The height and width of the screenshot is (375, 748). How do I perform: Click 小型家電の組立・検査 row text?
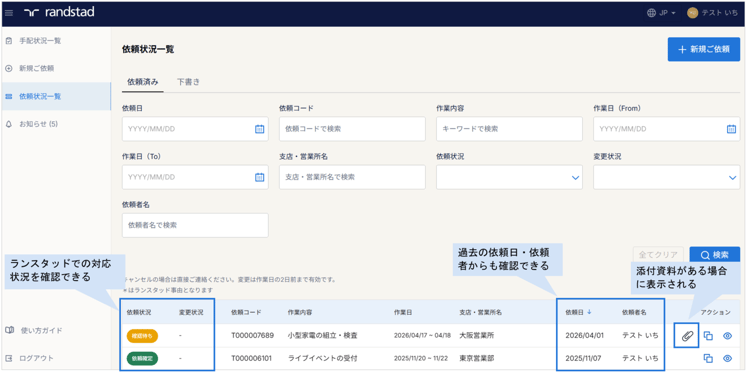[322, 335]
